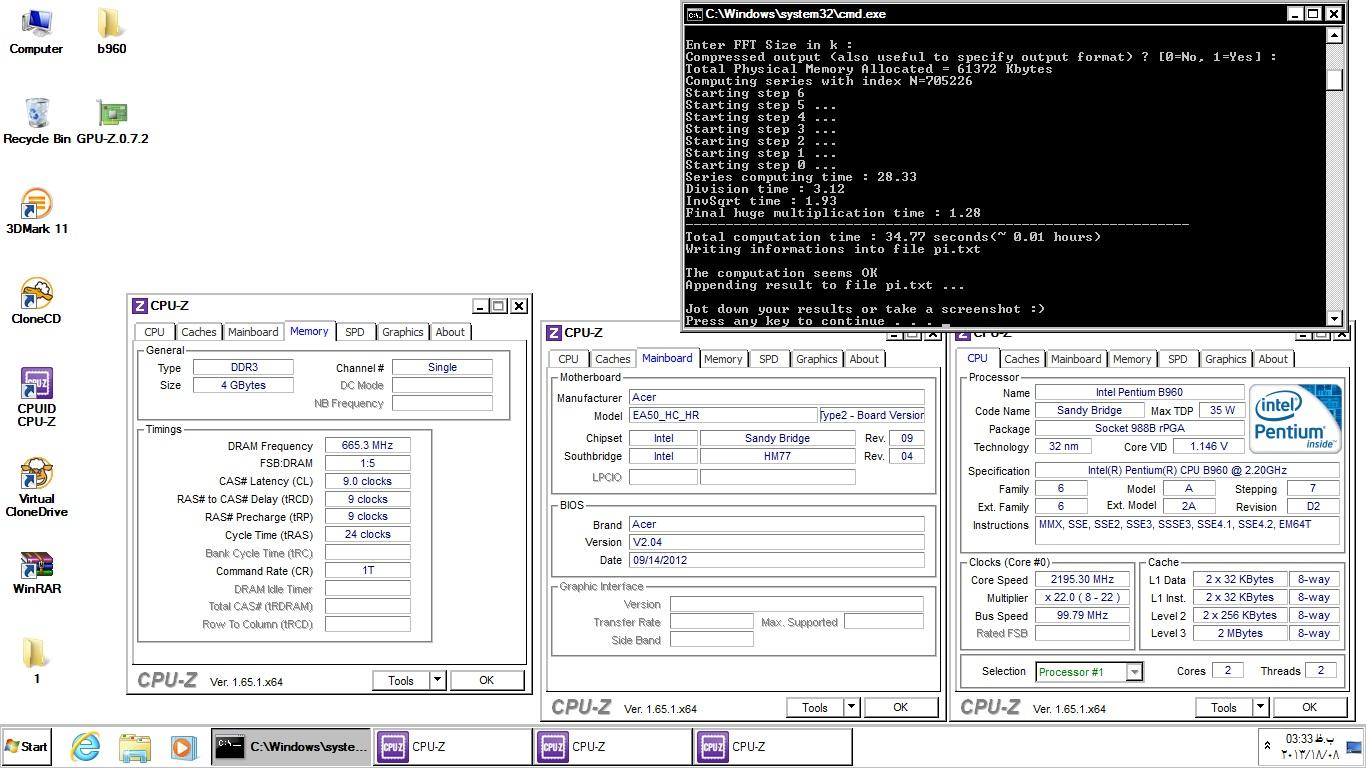
Task: Open About tab in Mainboard CPU-Z window
Action: point(864,359)
